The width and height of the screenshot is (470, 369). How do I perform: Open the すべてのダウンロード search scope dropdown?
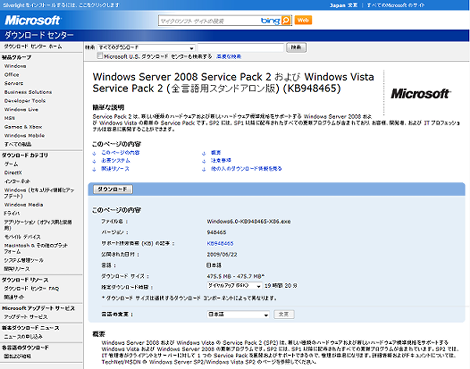tap(146, 48)
